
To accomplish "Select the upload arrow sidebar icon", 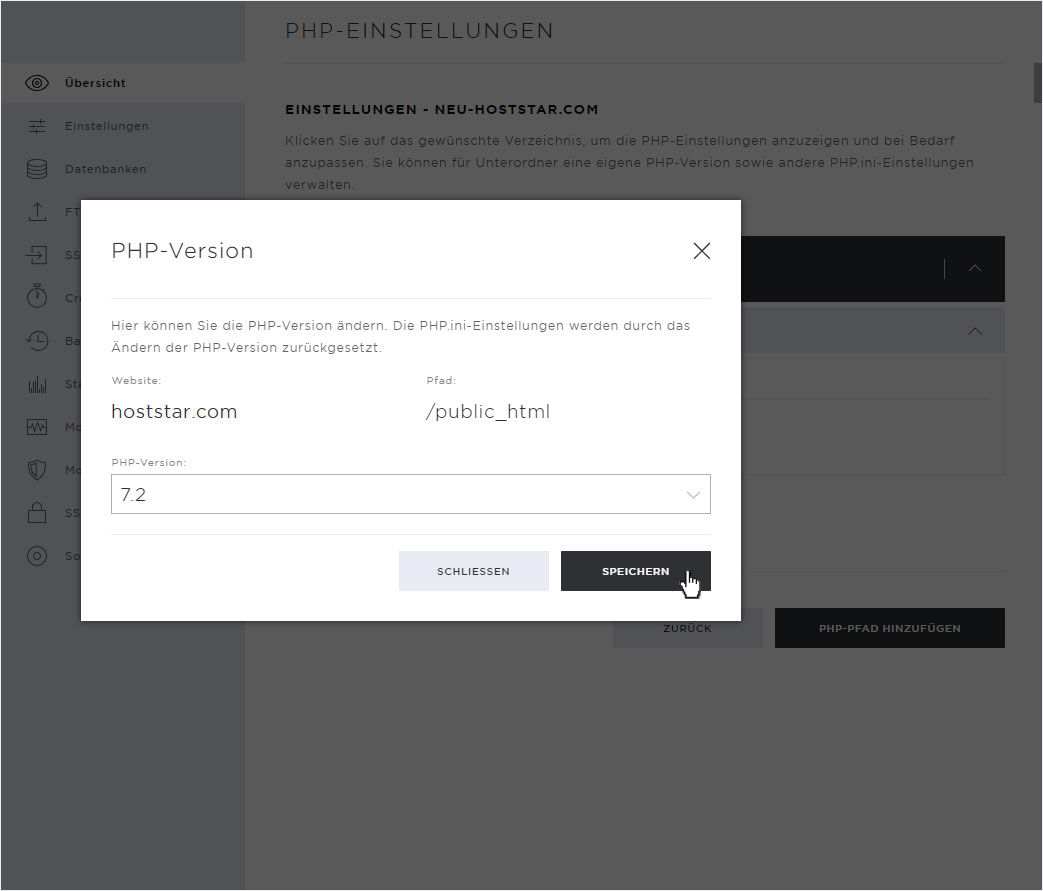I will click(x=37, y=212).
